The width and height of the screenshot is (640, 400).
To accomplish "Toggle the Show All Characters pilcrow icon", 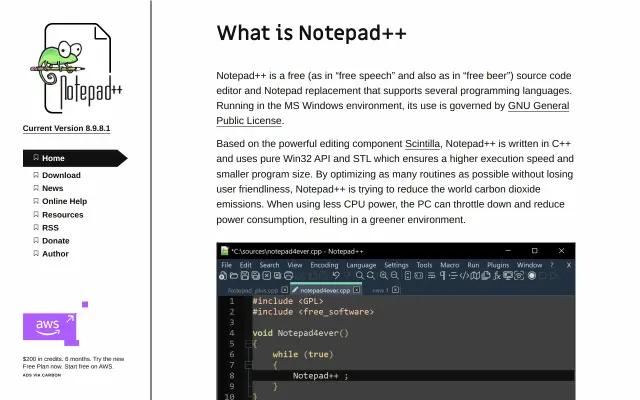I will (x=443, y=276).
